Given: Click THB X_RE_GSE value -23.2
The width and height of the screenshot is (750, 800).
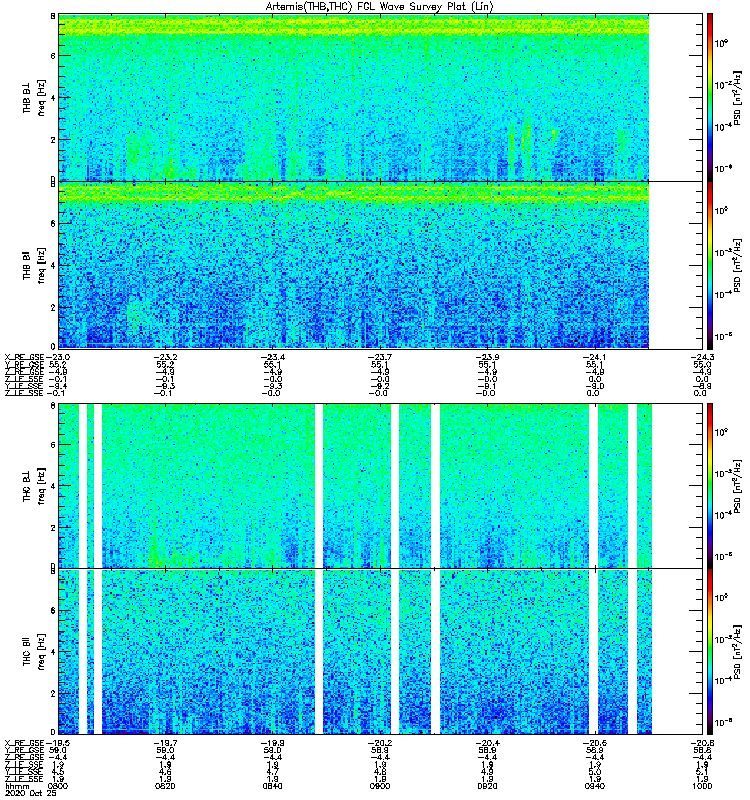Looking at the screenshot, I should click(x=165, y=357).
